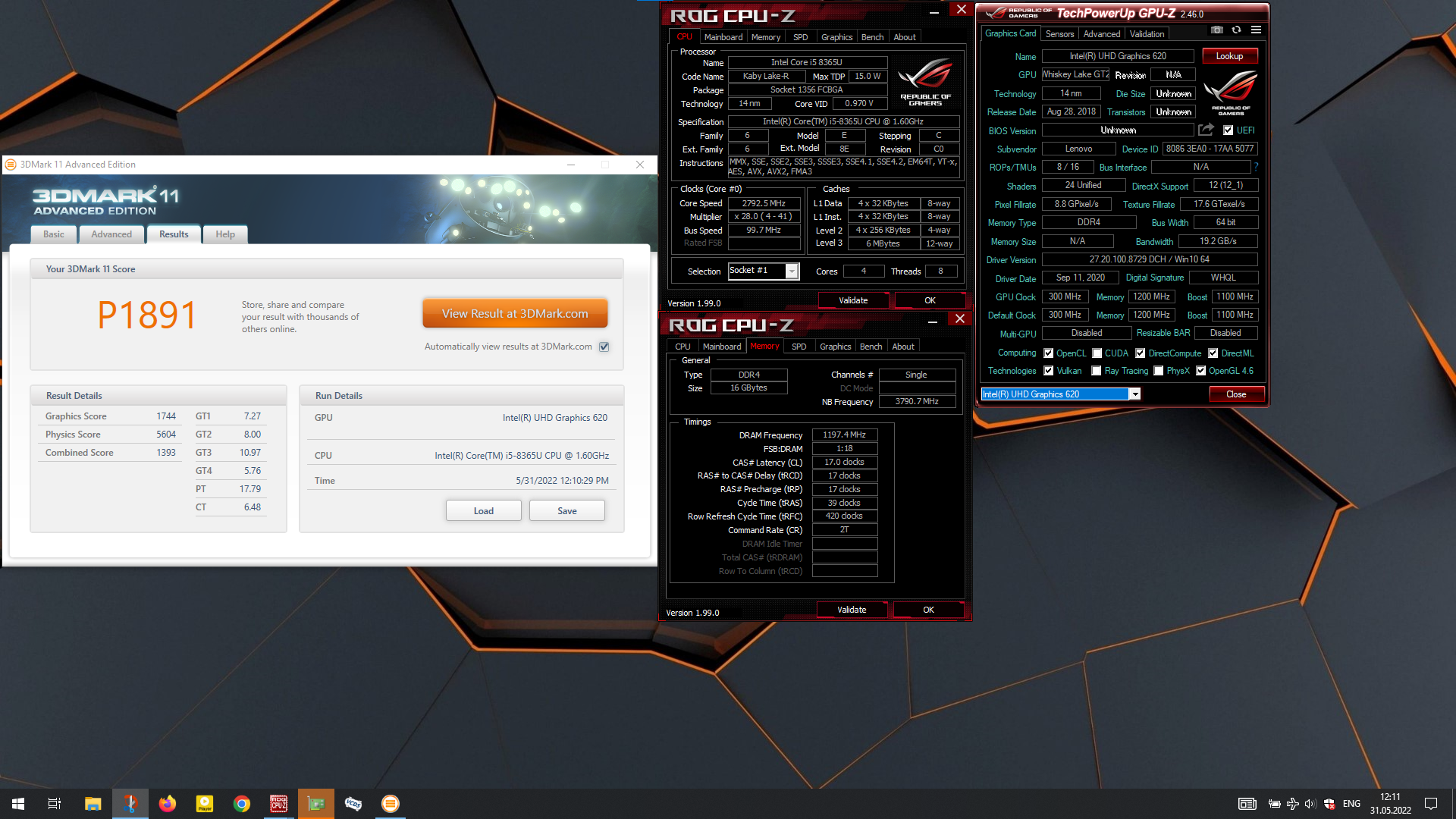Image resolution: width=1456 pixels, height=819 pixels.
Task: Switch to the Basic tab in 3DMark
Action: coord(54,234)
